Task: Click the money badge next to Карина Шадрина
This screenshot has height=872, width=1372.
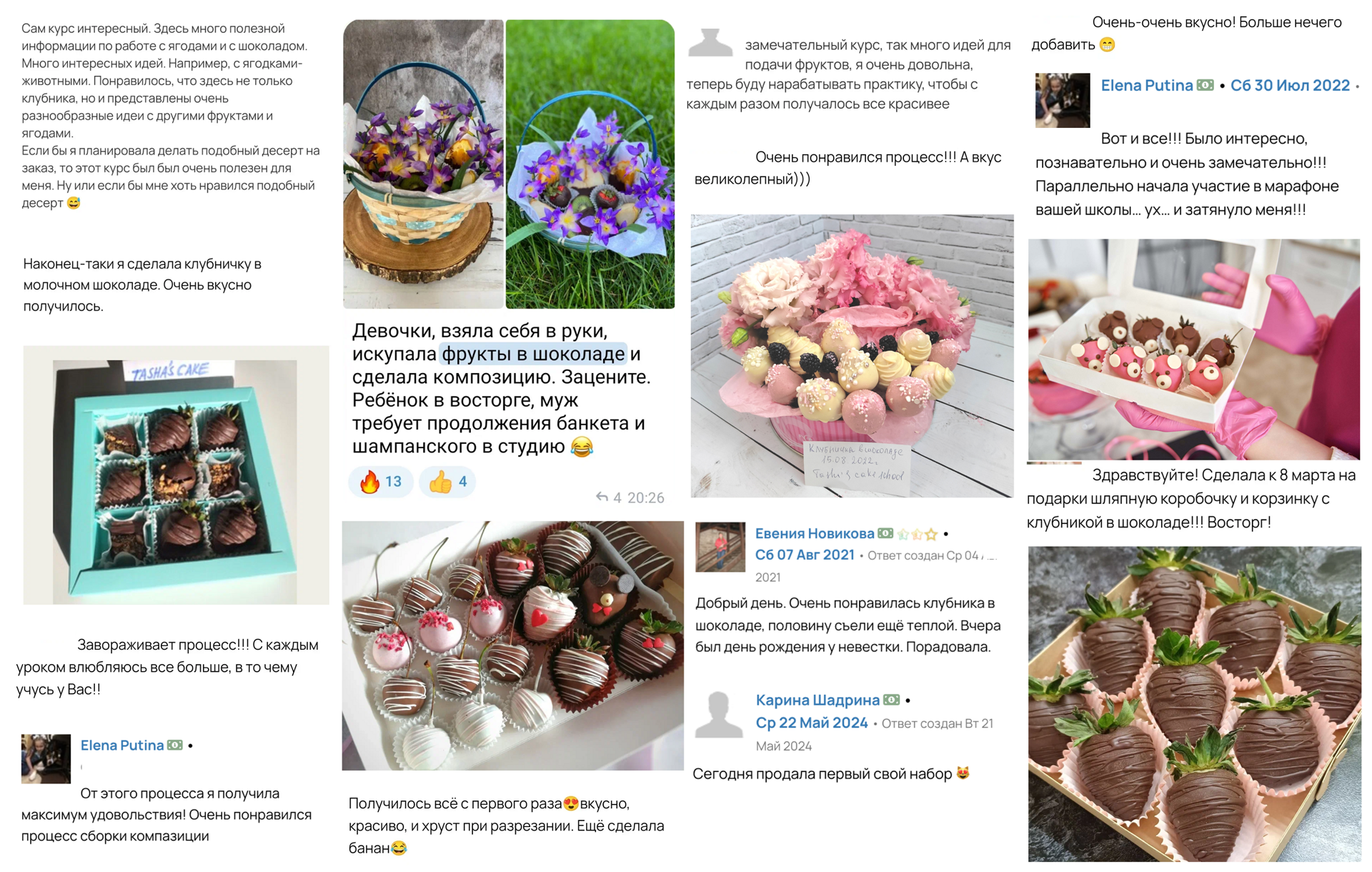Action: point(891,700)
